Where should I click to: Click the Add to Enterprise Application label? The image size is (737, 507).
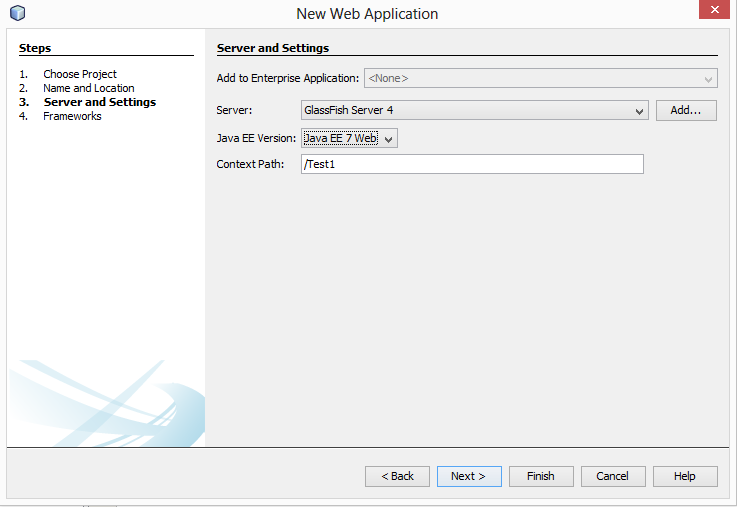click(x=288, y=78)
